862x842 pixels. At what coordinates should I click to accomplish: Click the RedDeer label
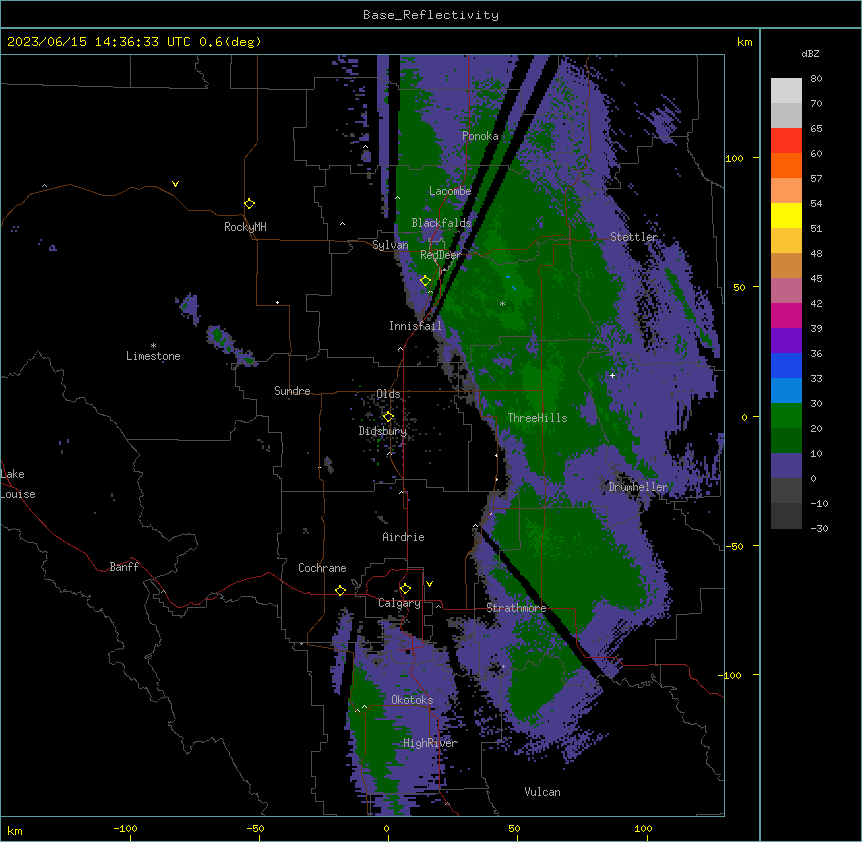[x=440, y=255]
